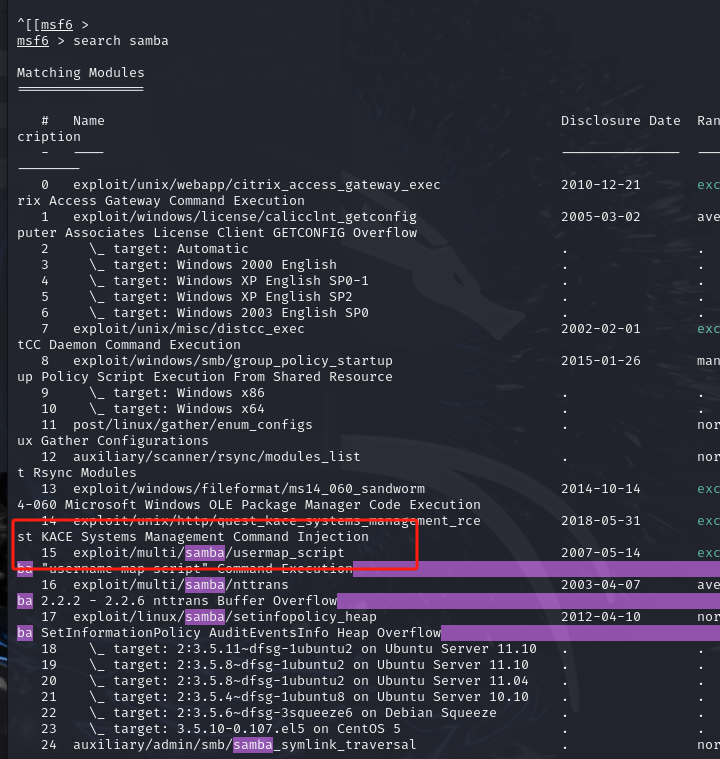Select exploit/unix/webapp/citrix_access_gateway_exec path
720x759 pixels.
point(257,185)
